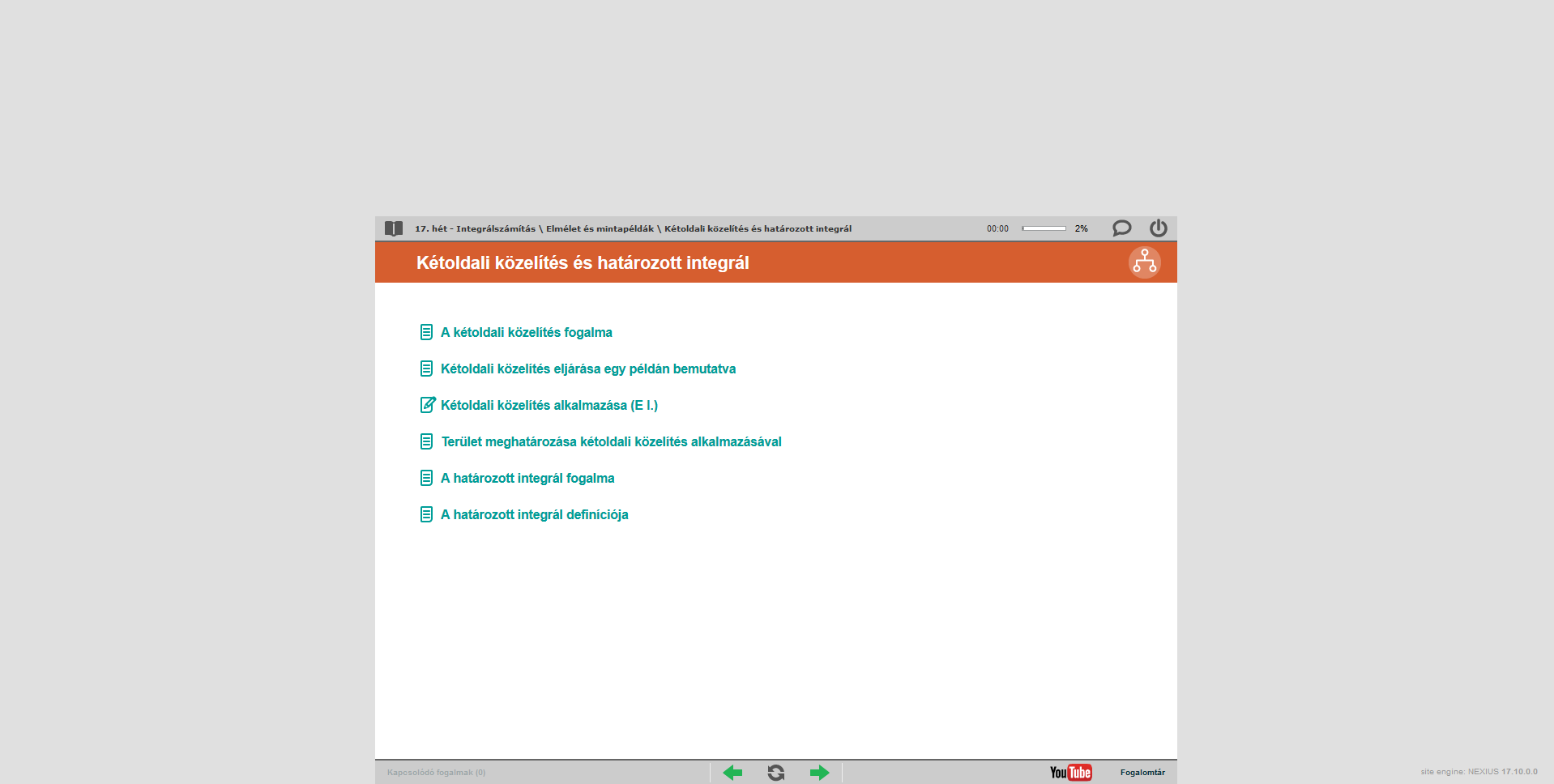Open the YouTube logo link

coord(1070,773)
